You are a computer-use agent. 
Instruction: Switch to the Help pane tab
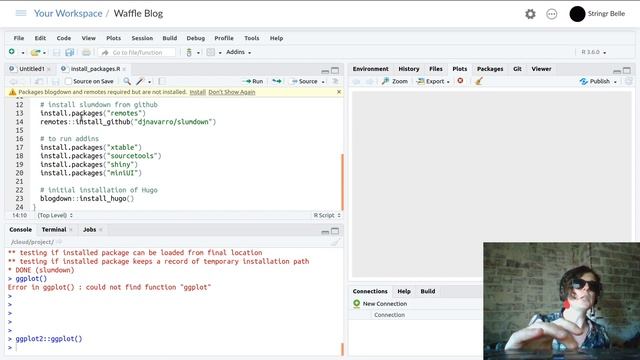coord(404,291)
